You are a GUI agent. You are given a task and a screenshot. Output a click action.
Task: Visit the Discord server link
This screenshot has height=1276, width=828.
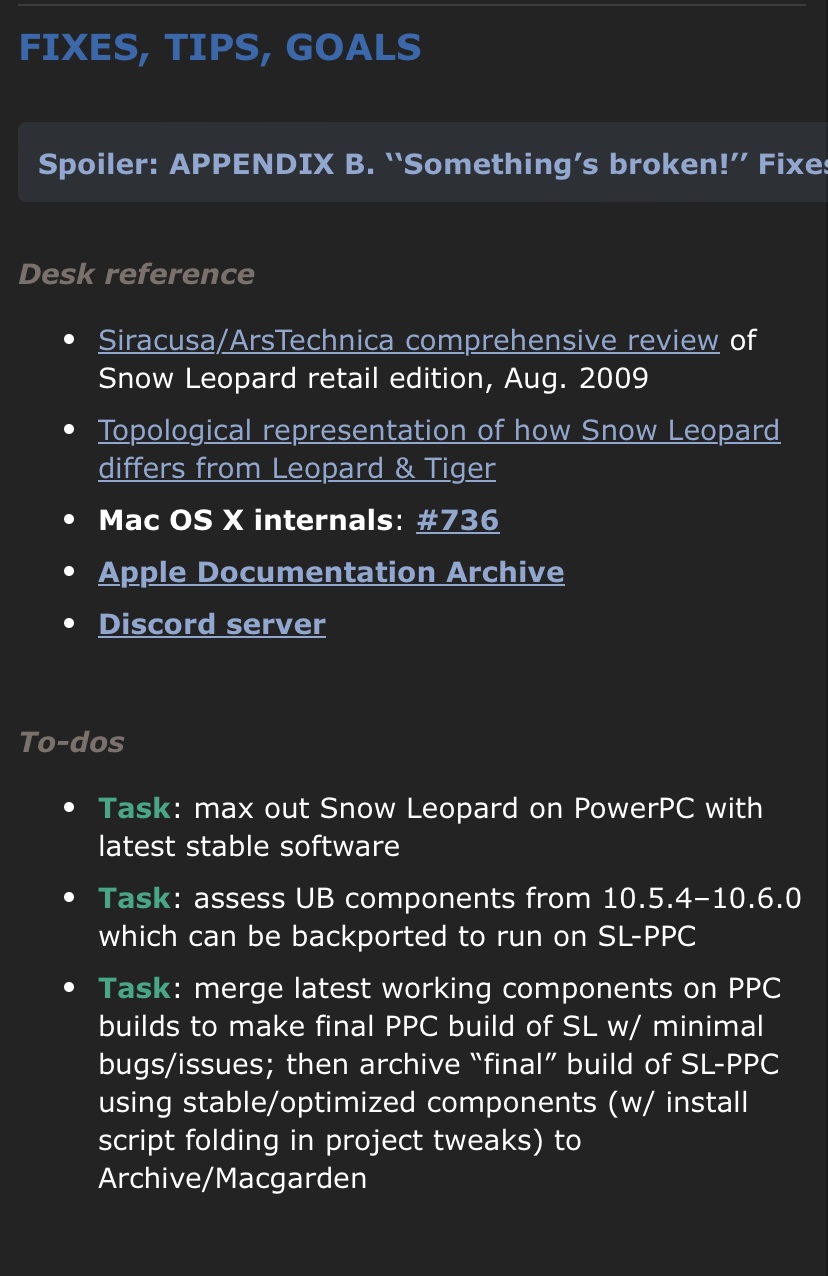coord(212,624)
